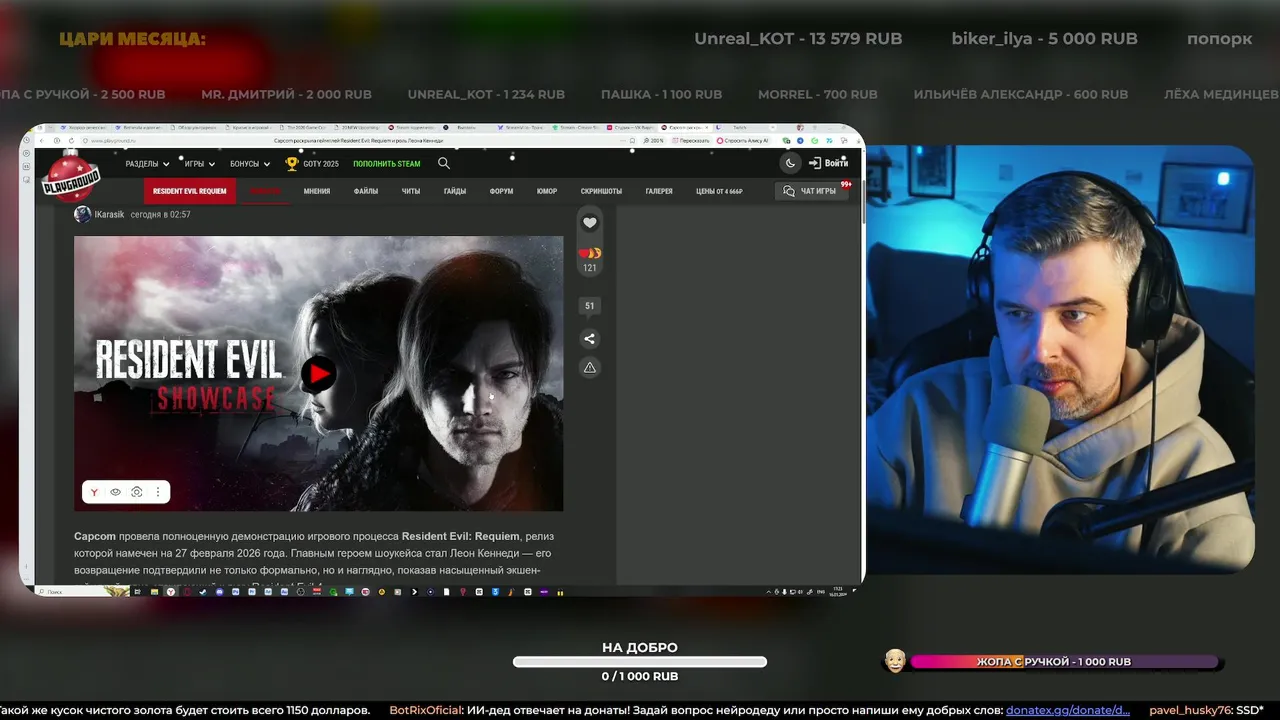Expand the БОНУСЫ dropdown menu

[x=250, y=164]
